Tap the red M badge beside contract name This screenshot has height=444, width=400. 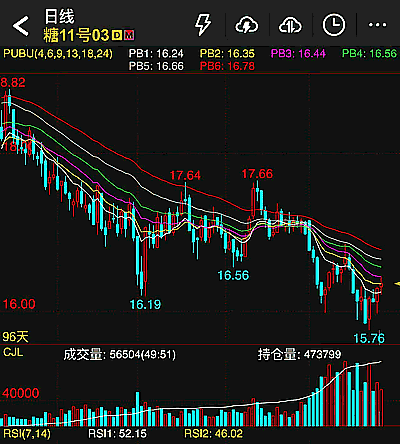pos(129,35)
